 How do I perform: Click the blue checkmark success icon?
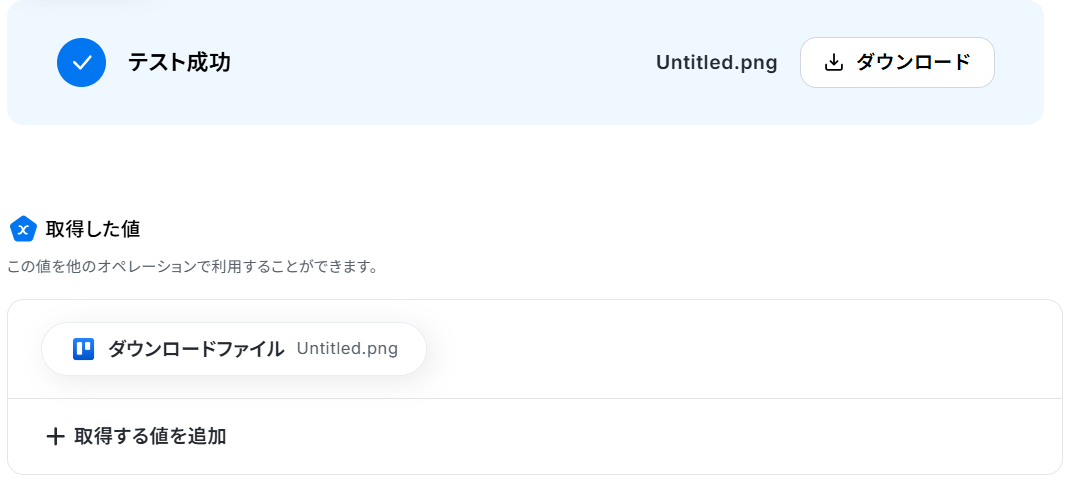(x=82, y=62)
